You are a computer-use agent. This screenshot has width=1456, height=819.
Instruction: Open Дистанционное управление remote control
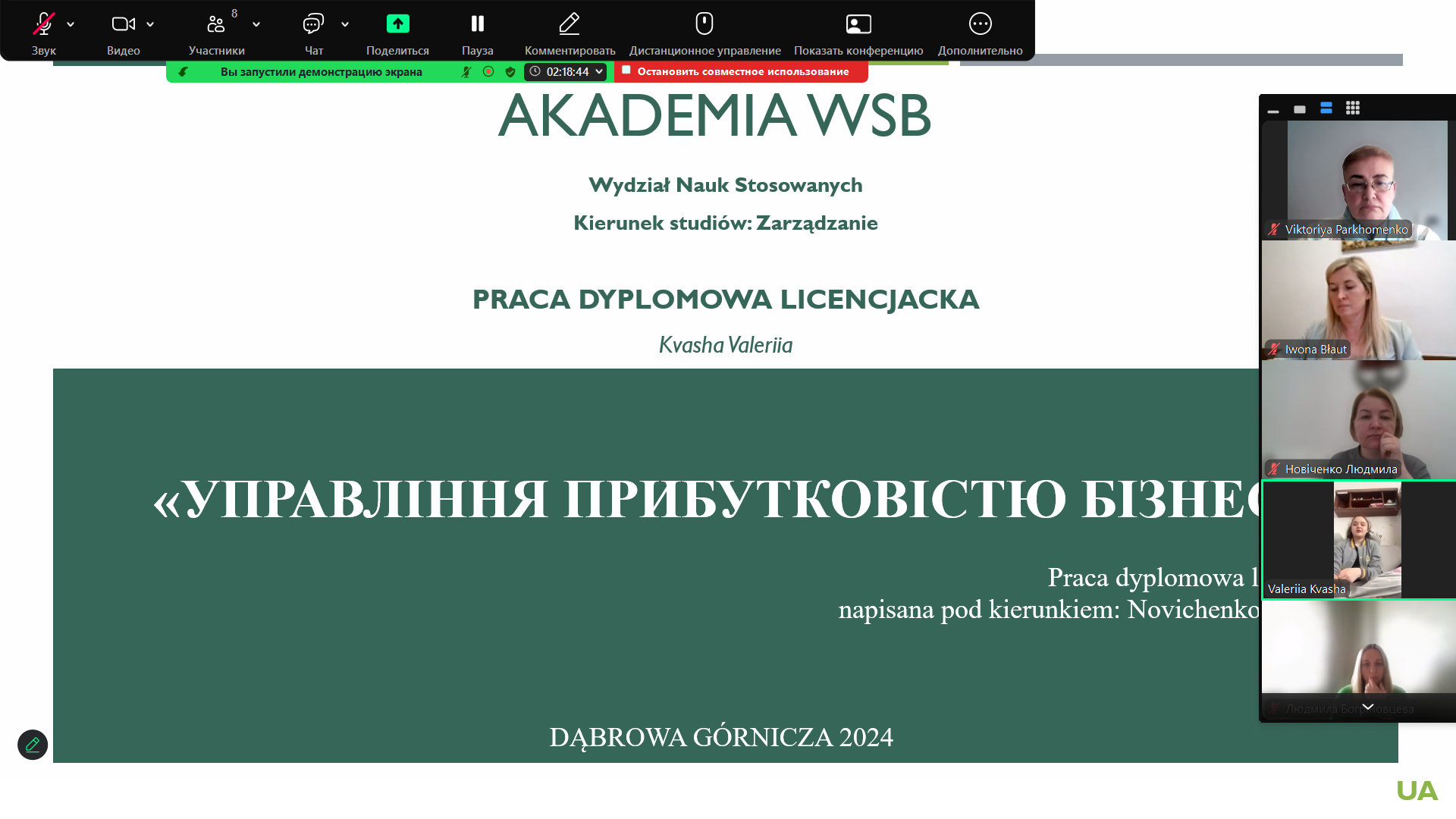[704, 24]
